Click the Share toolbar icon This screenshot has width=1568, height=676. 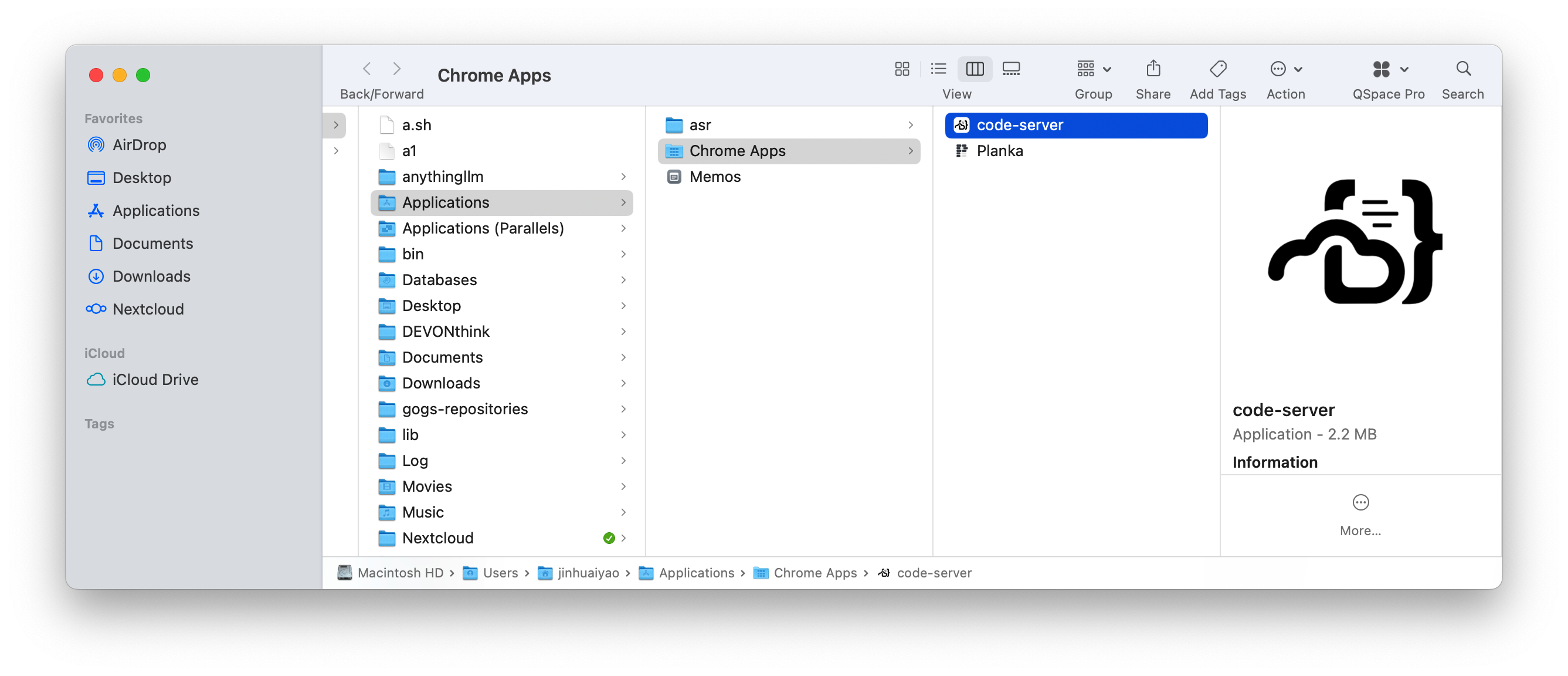pyautogui.click(x=1152, y=69)
